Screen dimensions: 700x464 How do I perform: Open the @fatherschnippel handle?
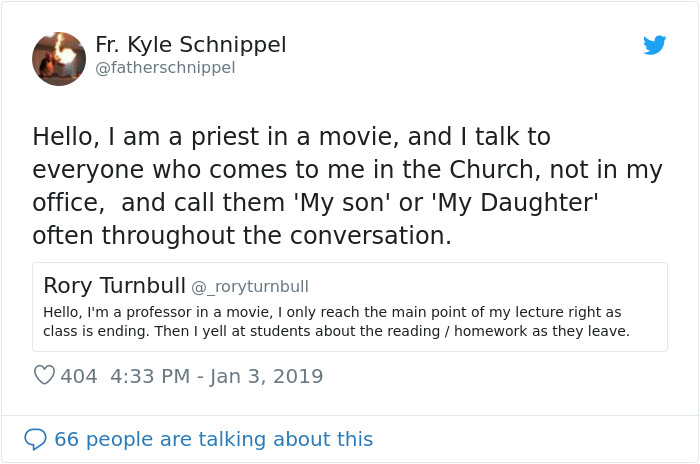[165, 68]
